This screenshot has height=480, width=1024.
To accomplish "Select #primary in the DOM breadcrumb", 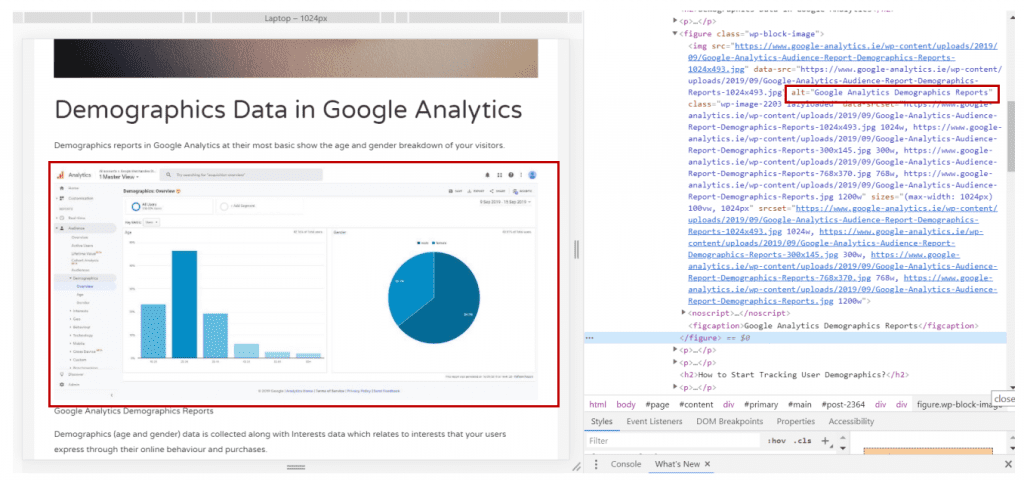I will [760, 405].
